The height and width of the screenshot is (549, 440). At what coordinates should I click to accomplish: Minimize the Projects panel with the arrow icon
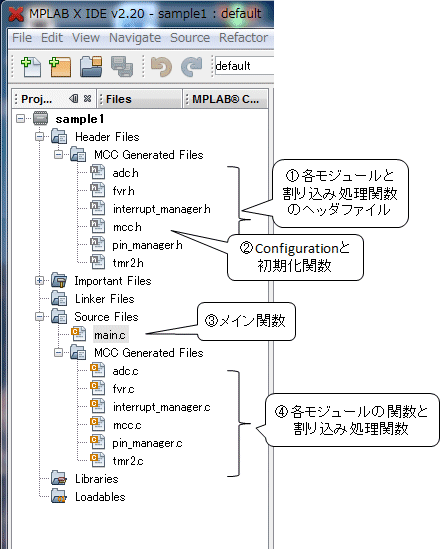pyautogui.click(x=74, y=99)
